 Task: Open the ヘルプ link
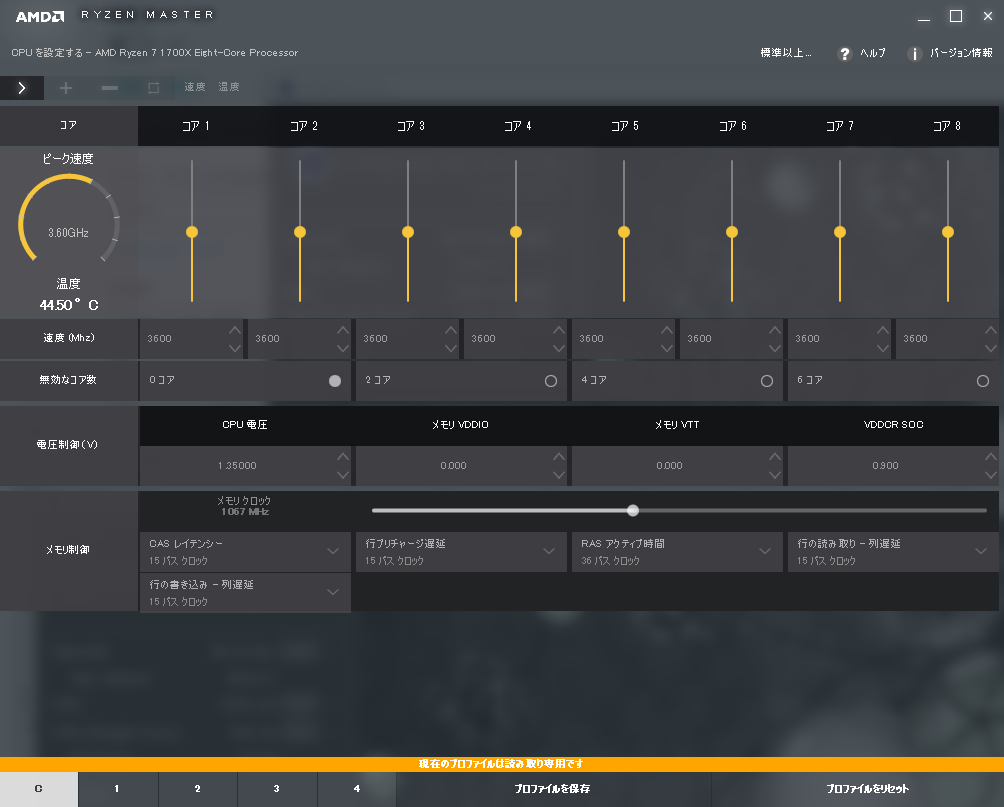(873, 53)
